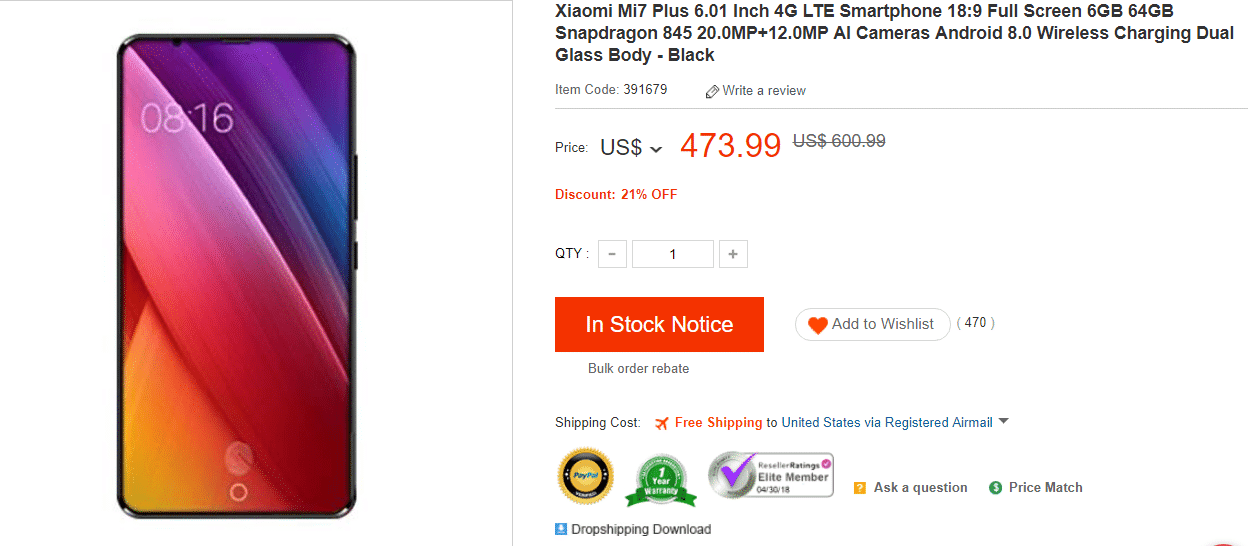1248x546 pixels.
Task: Increase quantity with the plus button
Action: 733,254
